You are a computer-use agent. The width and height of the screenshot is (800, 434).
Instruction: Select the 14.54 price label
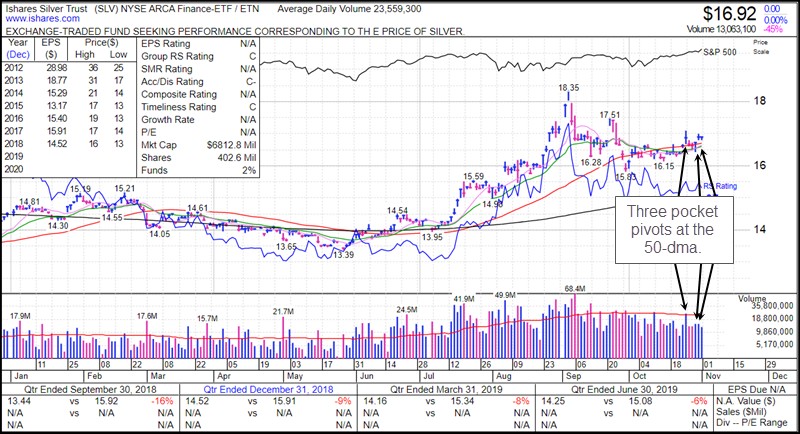(397, 211)
